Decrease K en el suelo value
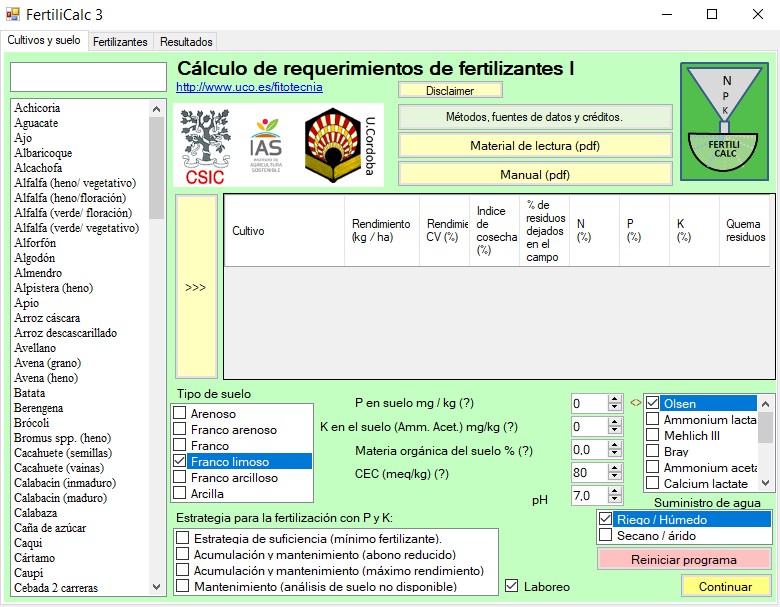 pos(615,430)
